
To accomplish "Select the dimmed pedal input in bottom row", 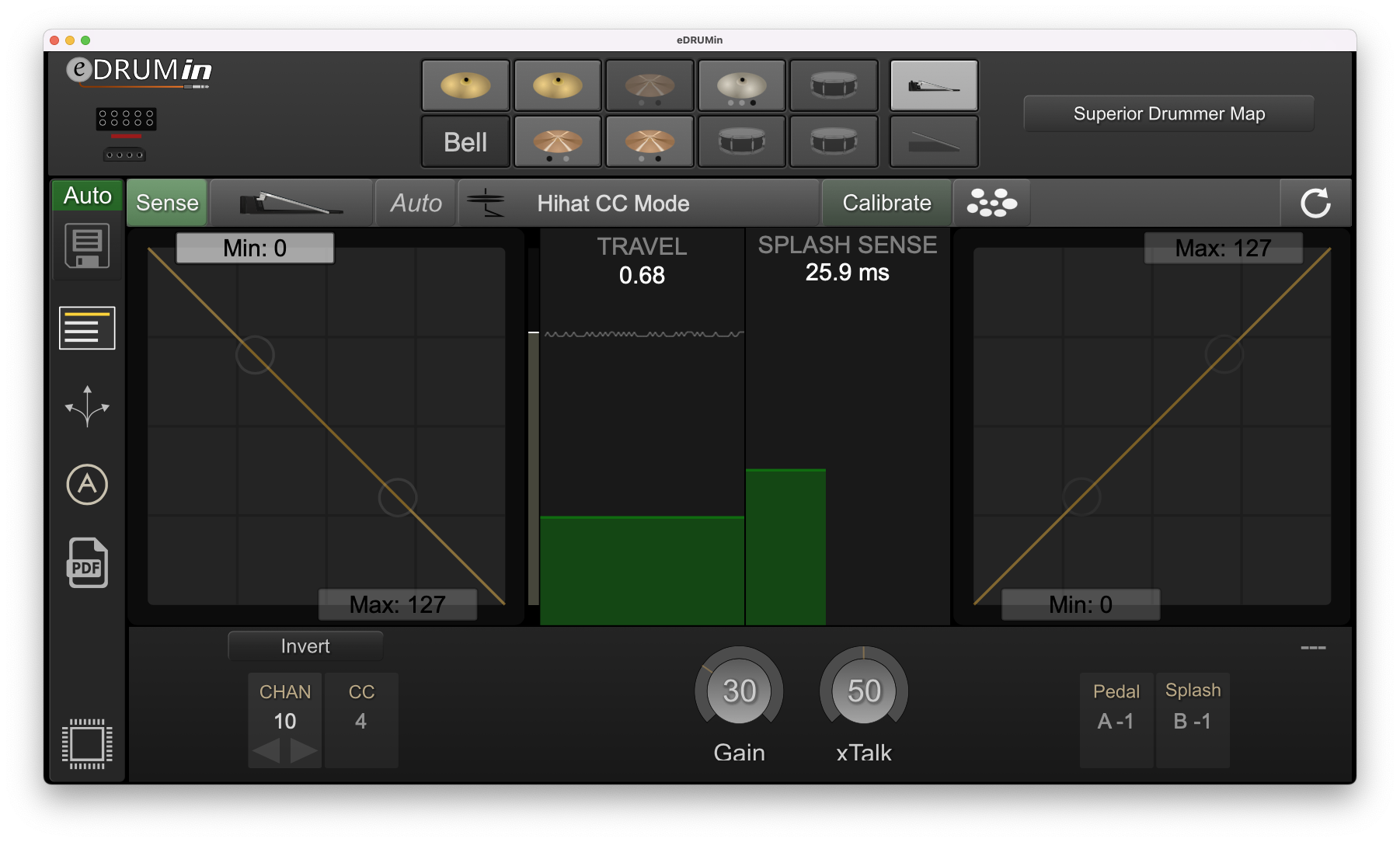I will point(934,142).
